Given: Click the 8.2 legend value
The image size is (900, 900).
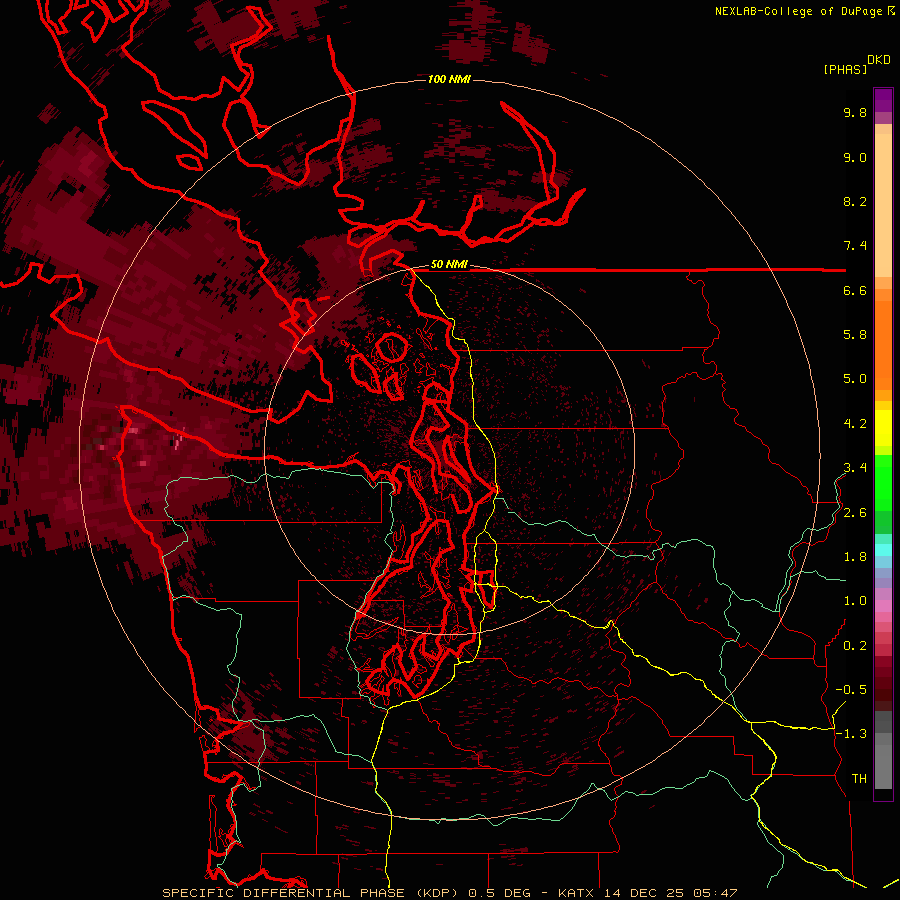Looking at the screenshot, I should [x=855, y=201].
